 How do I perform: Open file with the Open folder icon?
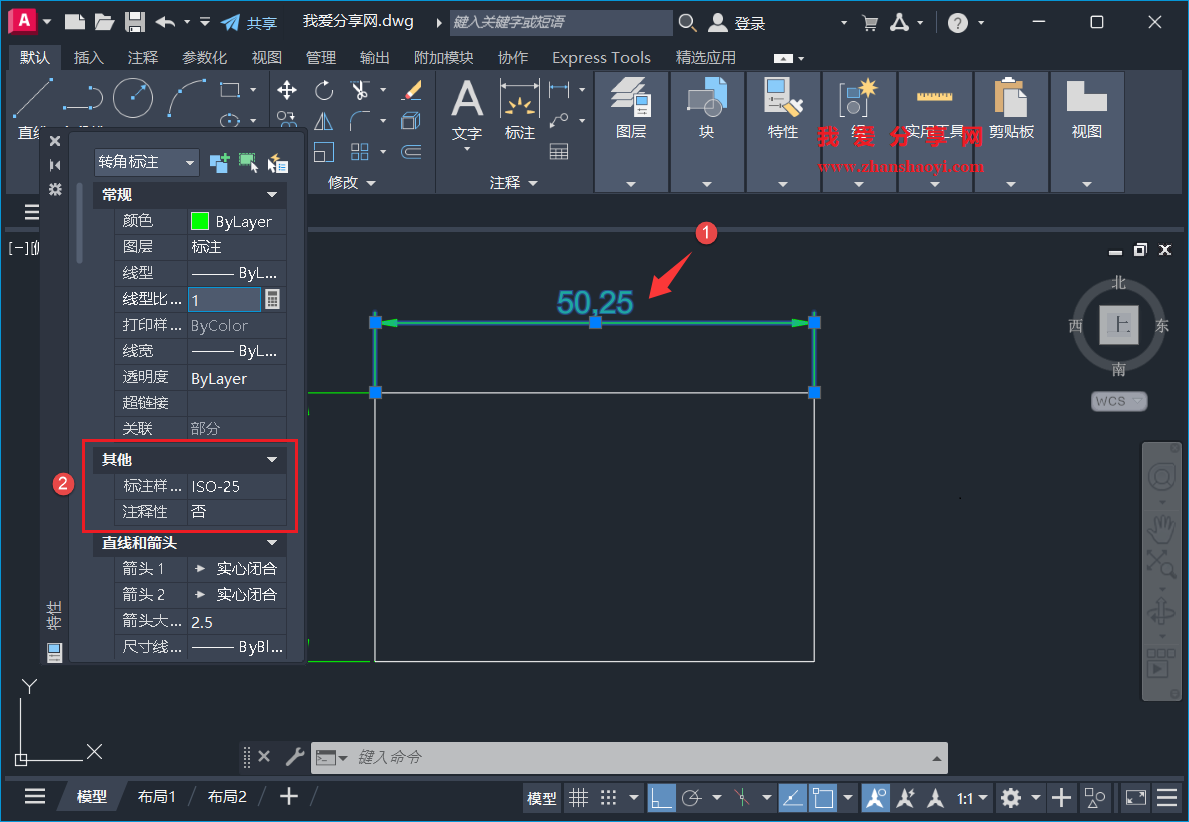(104, 22)
